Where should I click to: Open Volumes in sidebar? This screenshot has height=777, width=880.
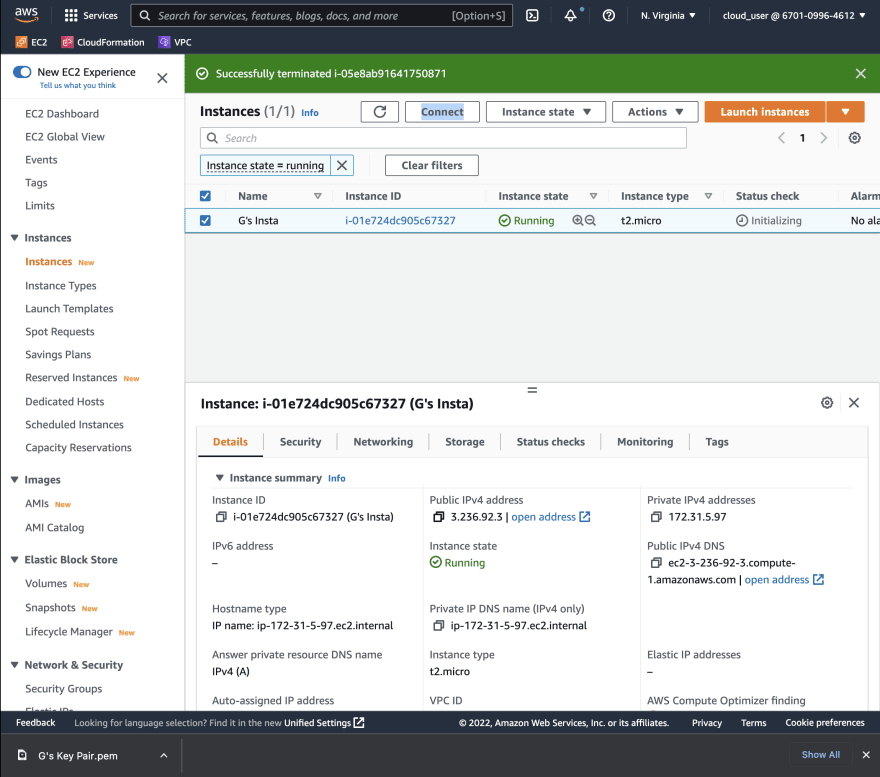pos(46,584)
